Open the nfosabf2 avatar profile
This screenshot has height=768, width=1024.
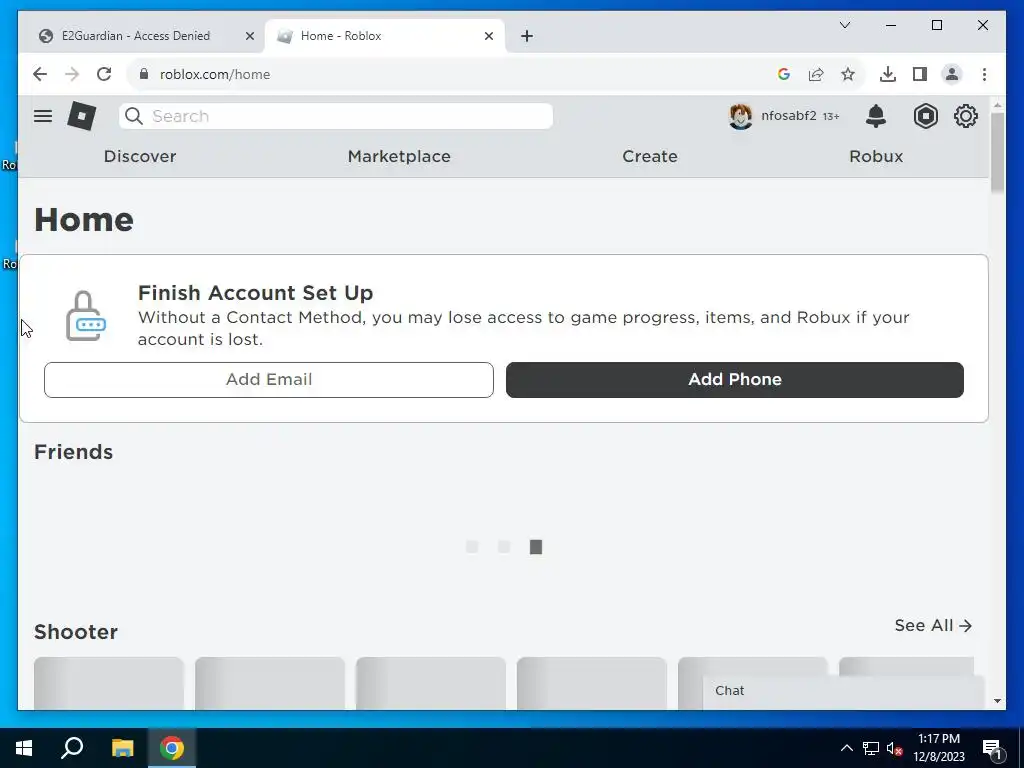click(741, 117)
